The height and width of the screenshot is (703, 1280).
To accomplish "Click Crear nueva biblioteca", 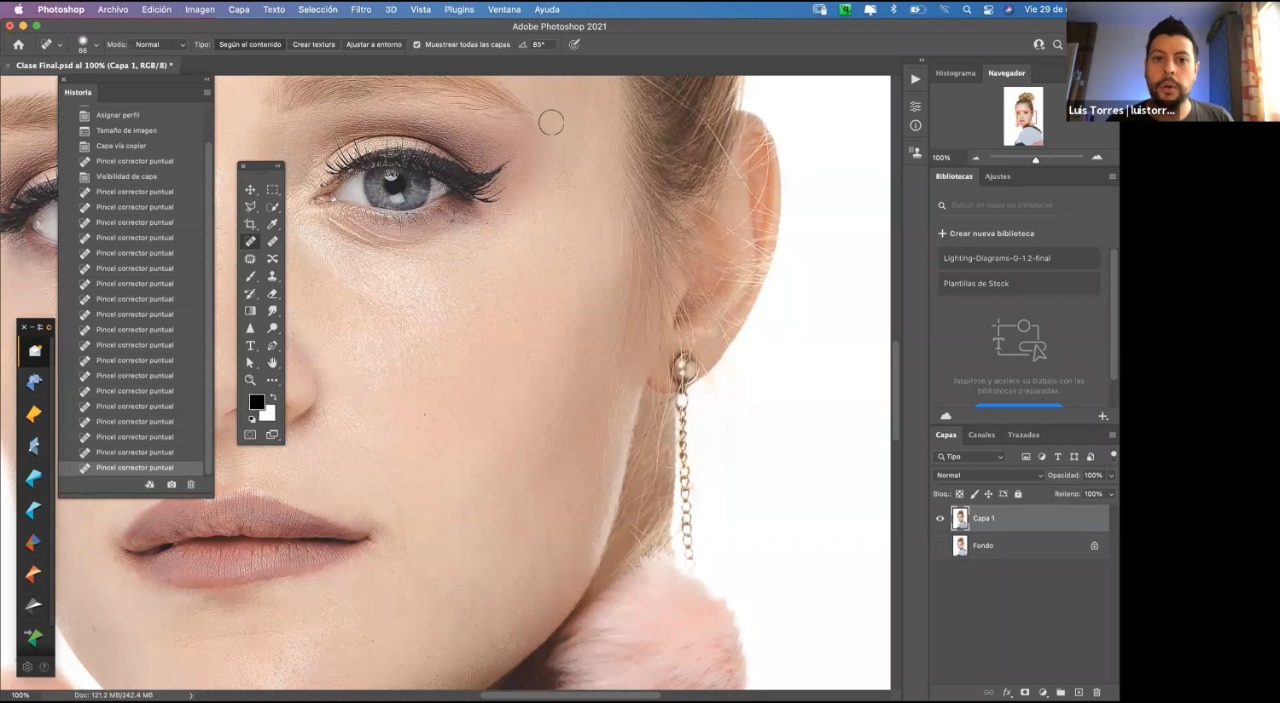I will [x=986, y=233].
